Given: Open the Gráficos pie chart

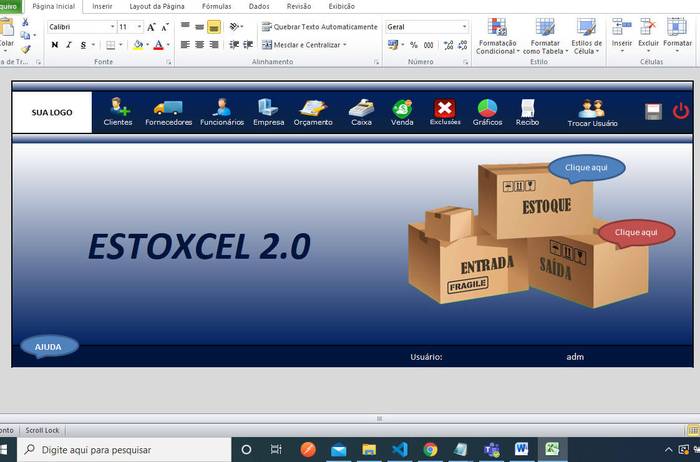Looking at the screenshot, I should point(487,108).
